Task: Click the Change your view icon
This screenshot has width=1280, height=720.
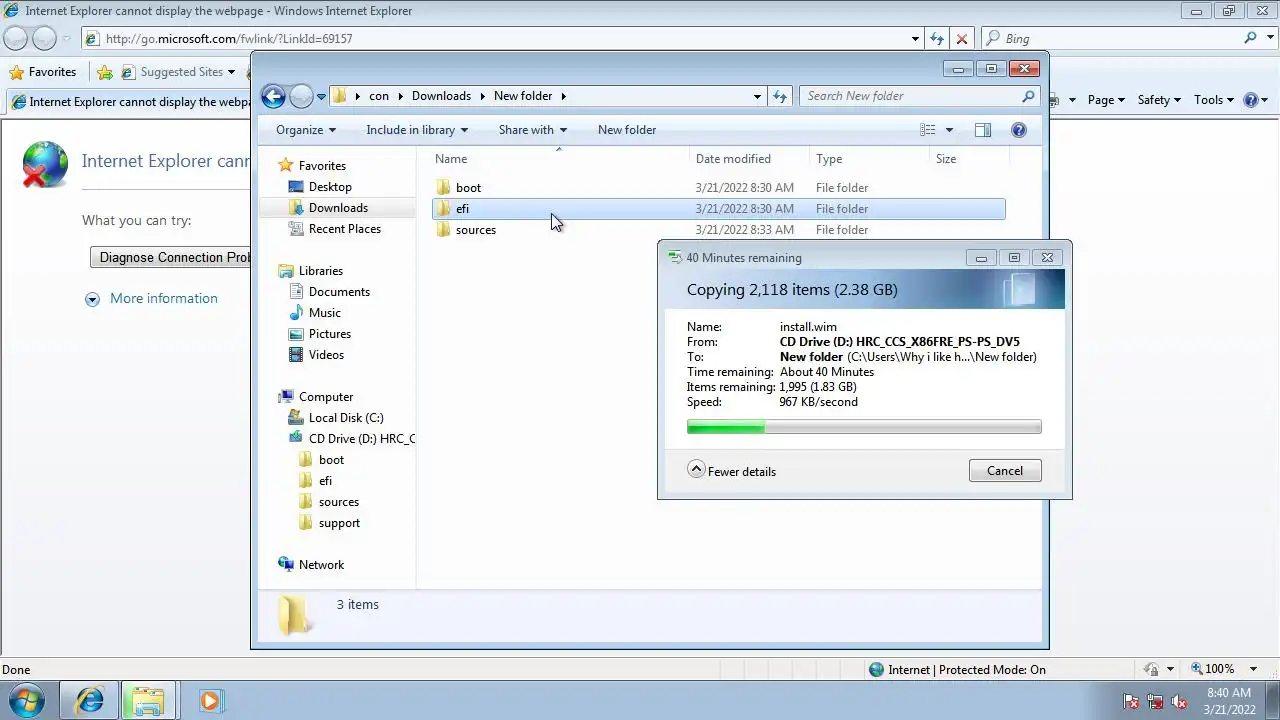Action: click(928, 130)
